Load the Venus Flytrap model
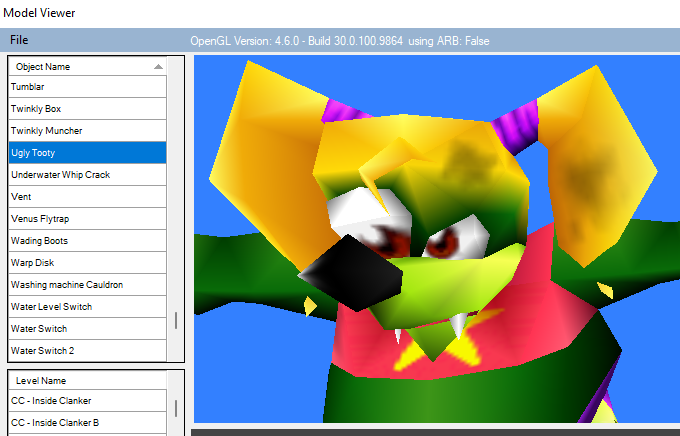Viewport: 680px width, 436px height. point(87,219)
